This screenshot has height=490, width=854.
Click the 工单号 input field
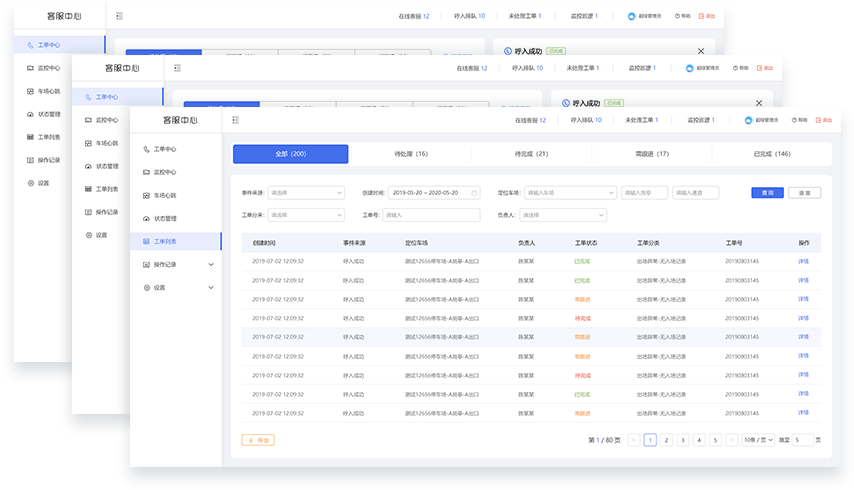(430, 215)
